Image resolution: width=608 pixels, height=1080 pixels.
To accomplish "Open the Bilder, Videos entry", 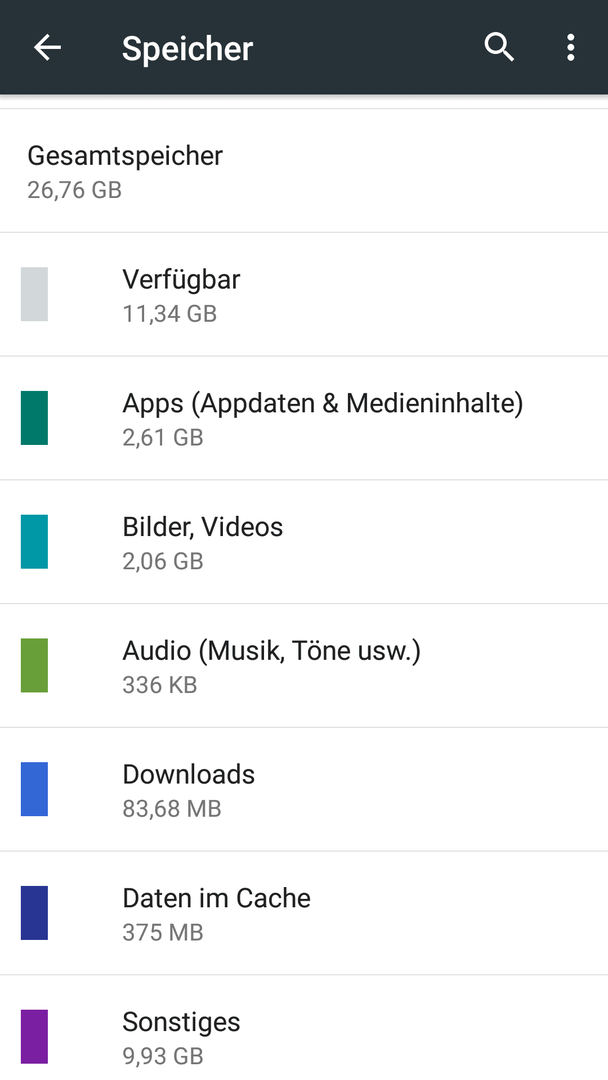I will click(x=304, y=542).
